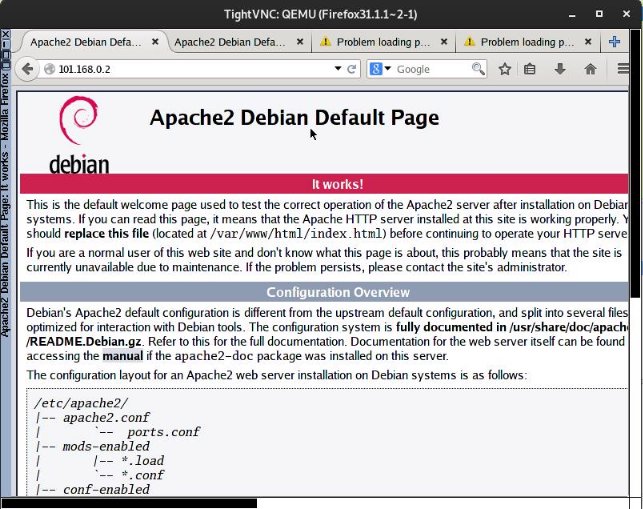Switch to first Problem loading page tab
Viewport: 643px width, 509px height.
tap(383, 42)
